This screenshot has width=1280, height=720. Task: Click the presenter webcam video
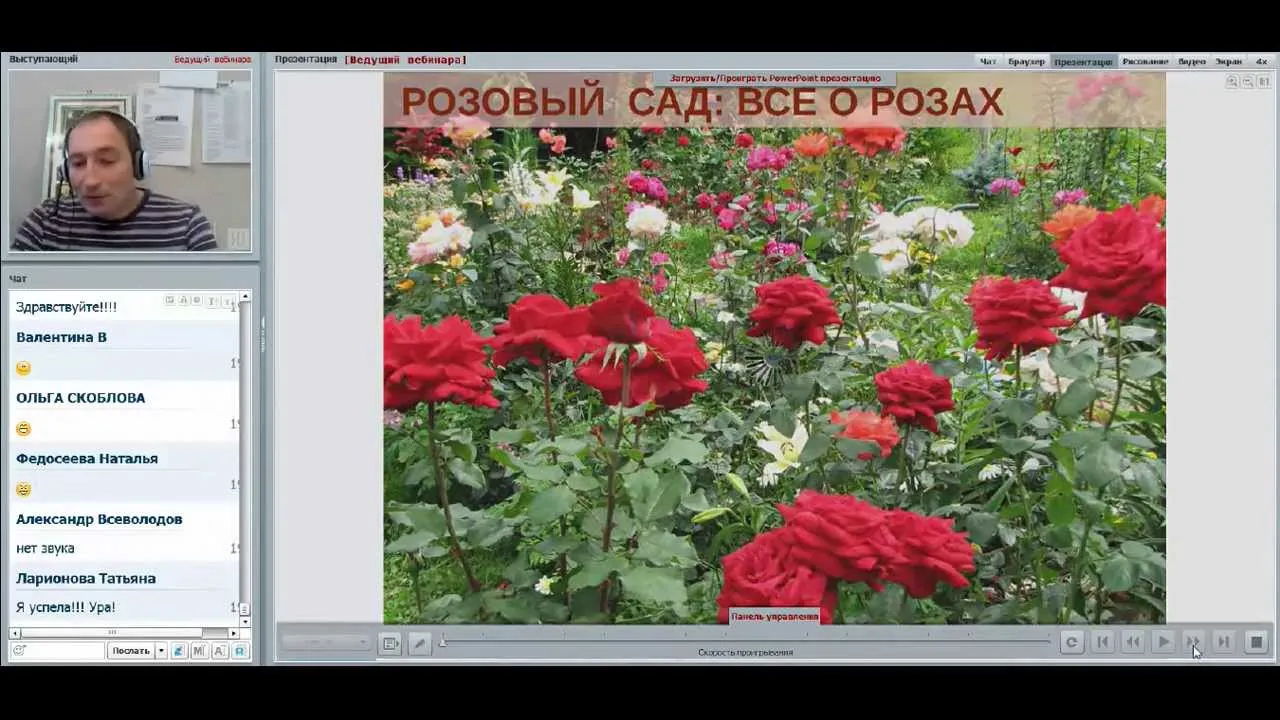point(130,159)
